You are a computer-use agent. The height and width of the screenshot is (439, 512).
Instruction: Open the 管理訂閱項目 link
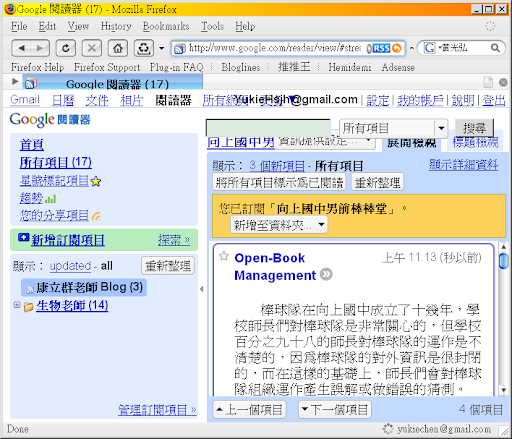coord(157,410)
